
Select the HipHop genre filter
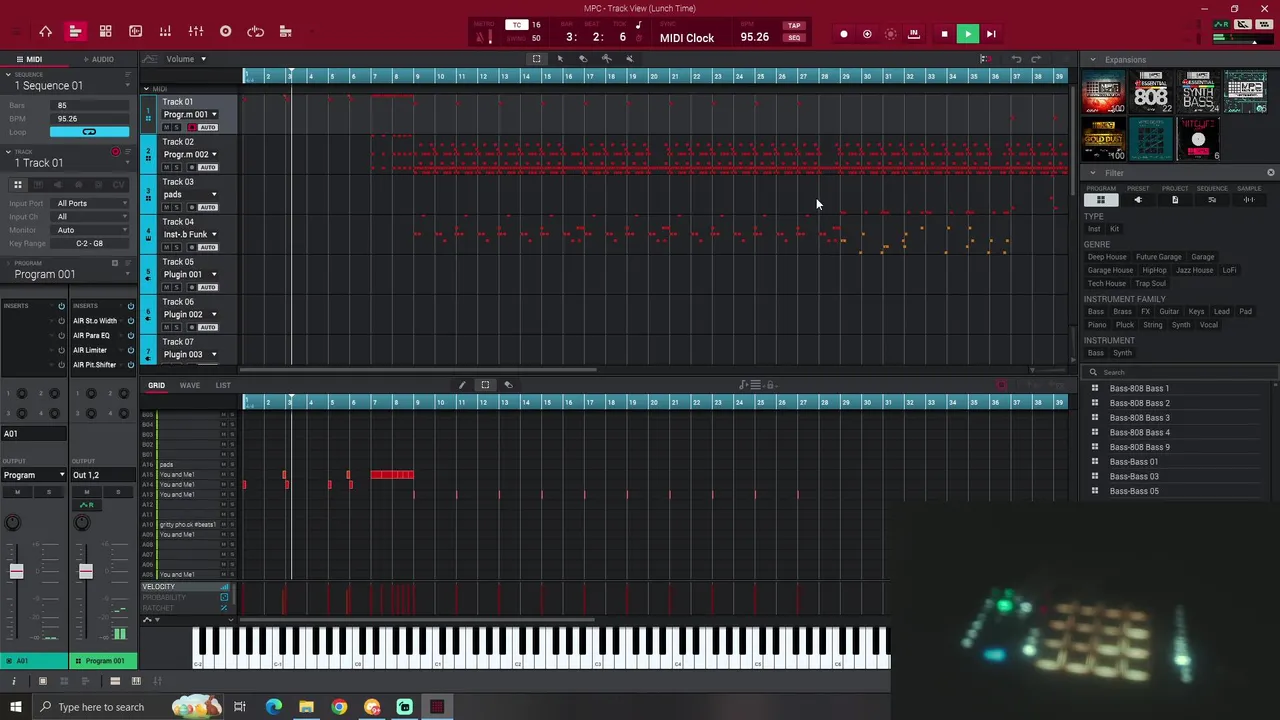click(1154, 270)
